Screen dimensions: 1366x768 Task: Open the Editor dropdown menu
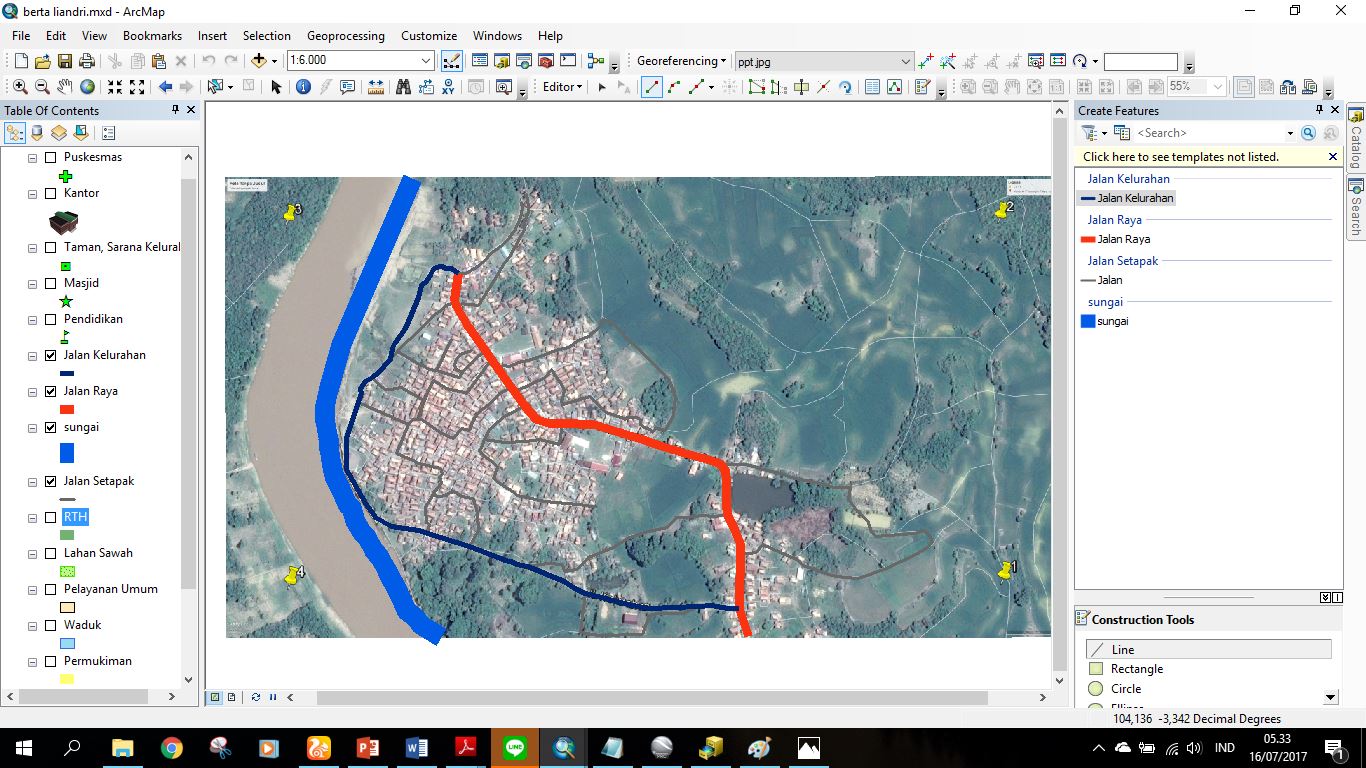560,87
